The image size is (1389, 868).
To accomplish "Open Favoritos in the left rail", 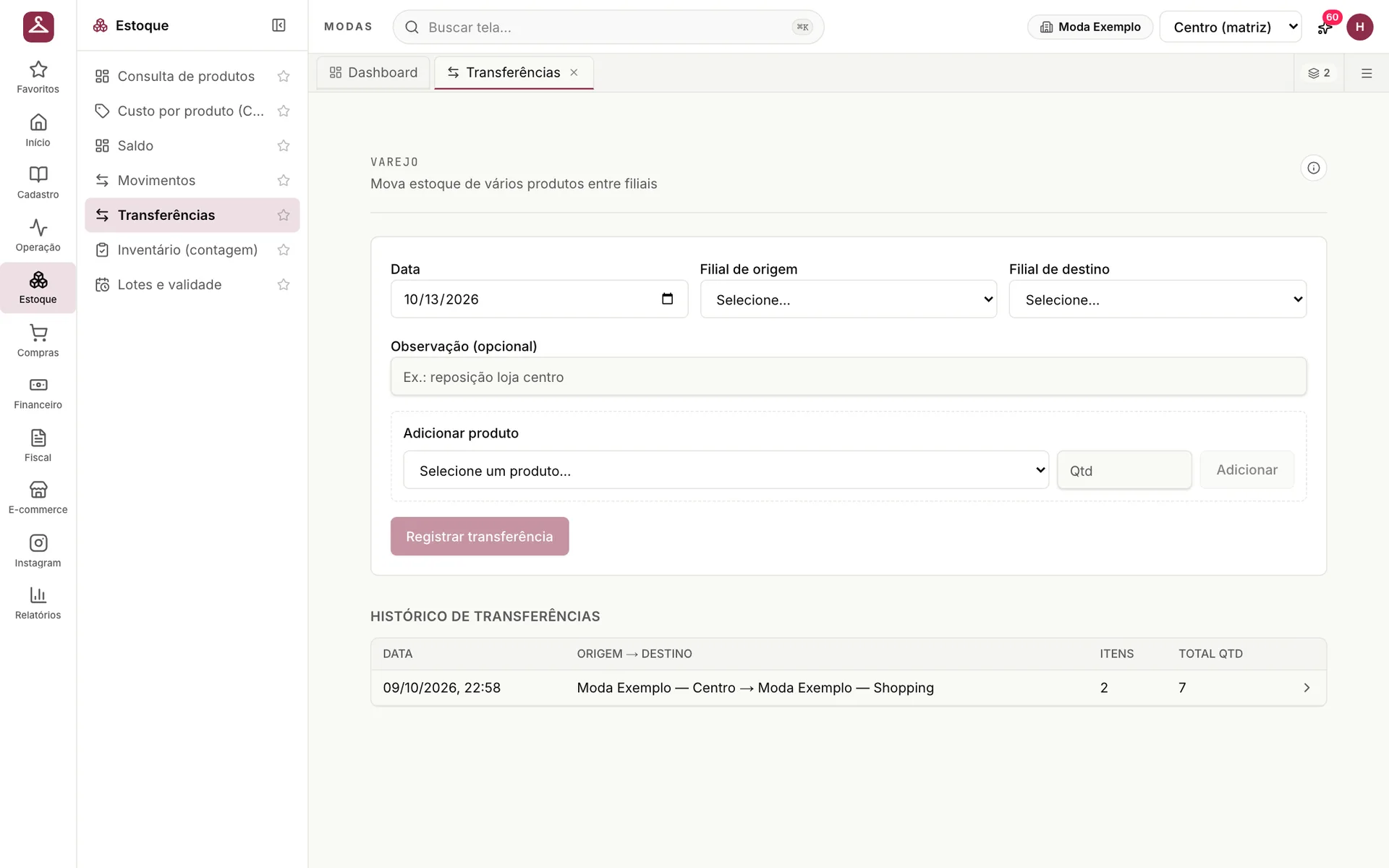I will pos(38,77).
